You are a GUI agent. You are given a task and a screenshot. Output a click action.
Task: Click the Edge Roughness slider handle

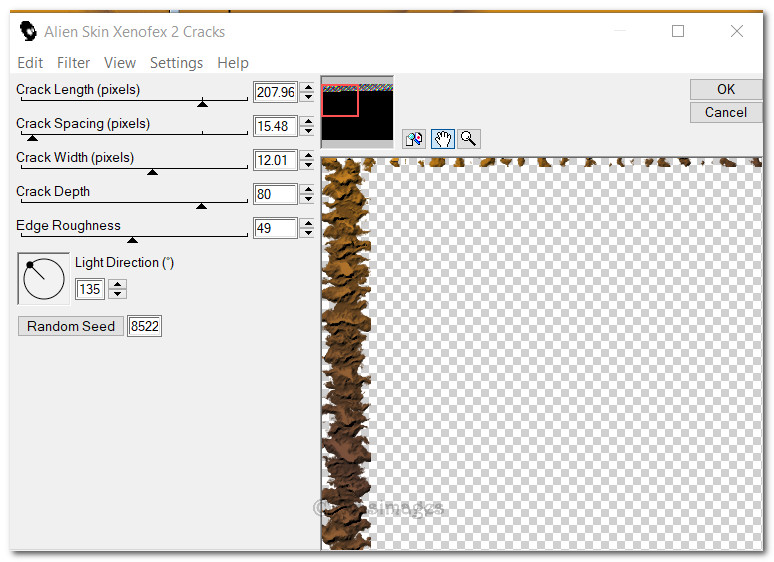pos(132,240)
